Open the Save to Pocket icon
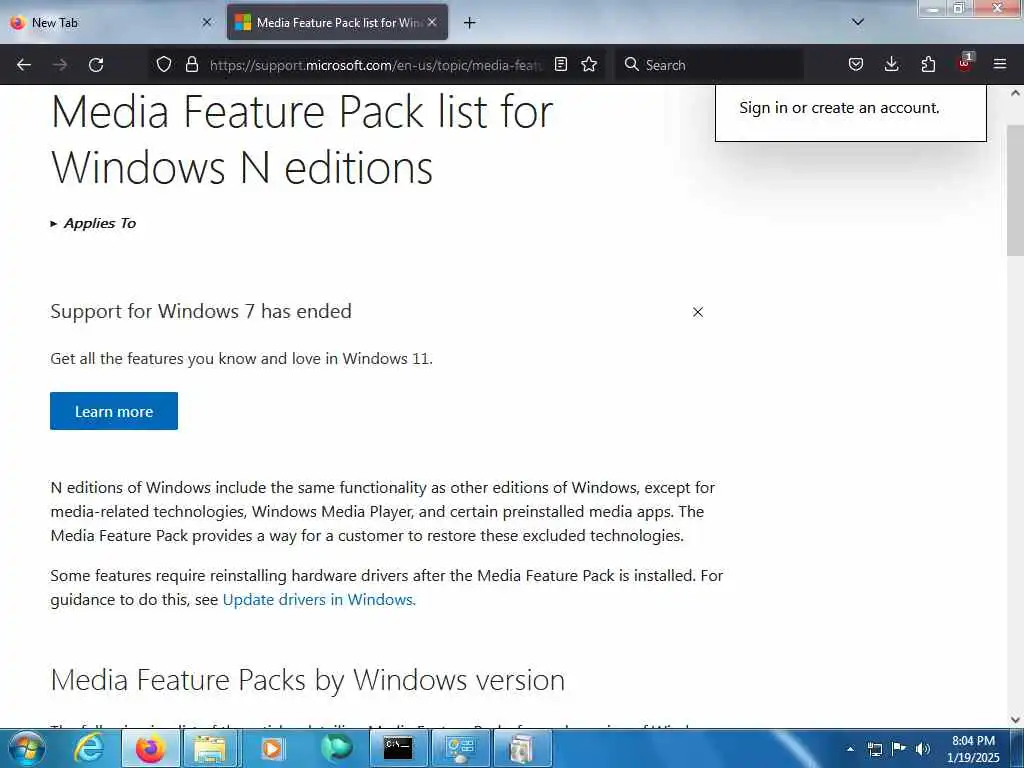This screenshot has height=768, width=1024. click(856, 64)
